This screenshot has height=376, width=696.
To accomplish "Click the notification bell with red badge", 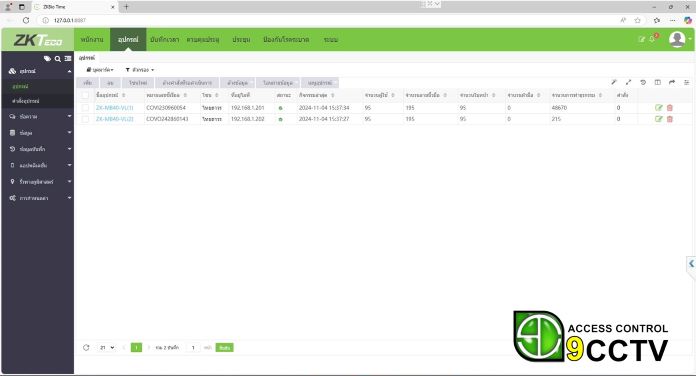I will [x=653, y=39].
